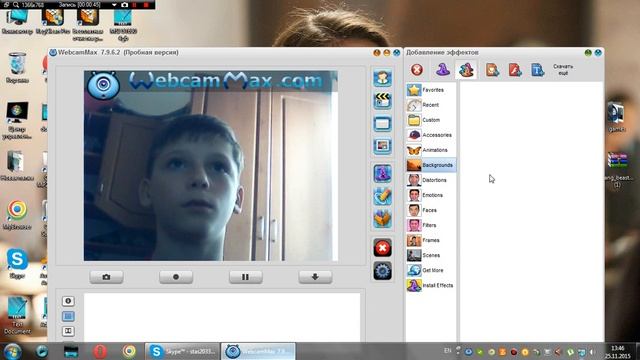Screen dimensions: 640x360
Task: Open the effects wizard icon in sidebar
Action: tap(382, 173)
